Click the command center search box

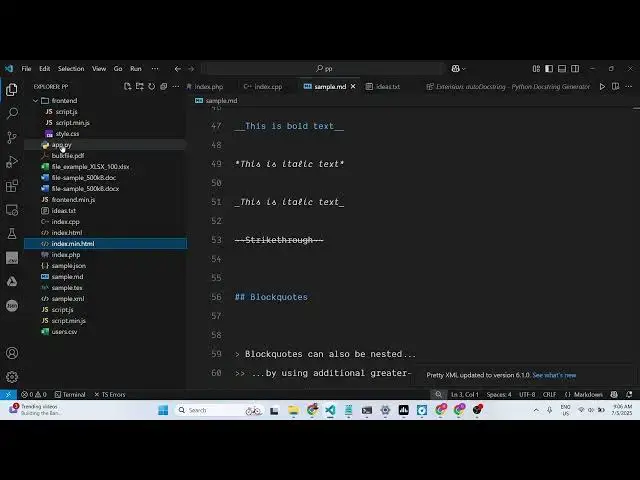(x=324, y=69)
